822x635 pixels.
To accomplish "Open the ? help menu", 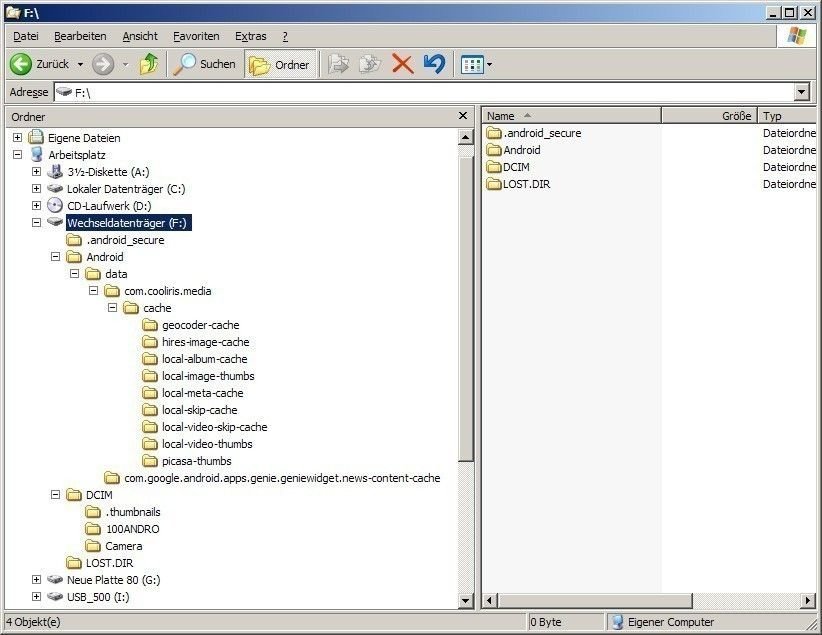I will pos(285,36).
